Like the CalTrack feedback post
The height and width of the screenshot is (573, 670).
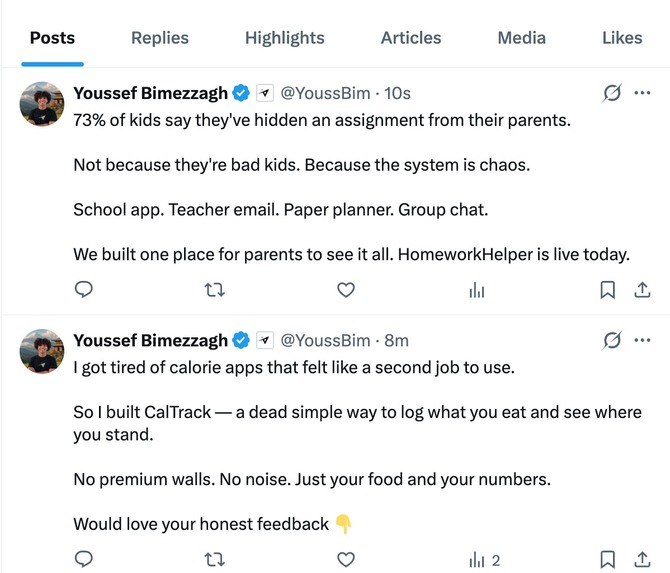pos(346,559)
